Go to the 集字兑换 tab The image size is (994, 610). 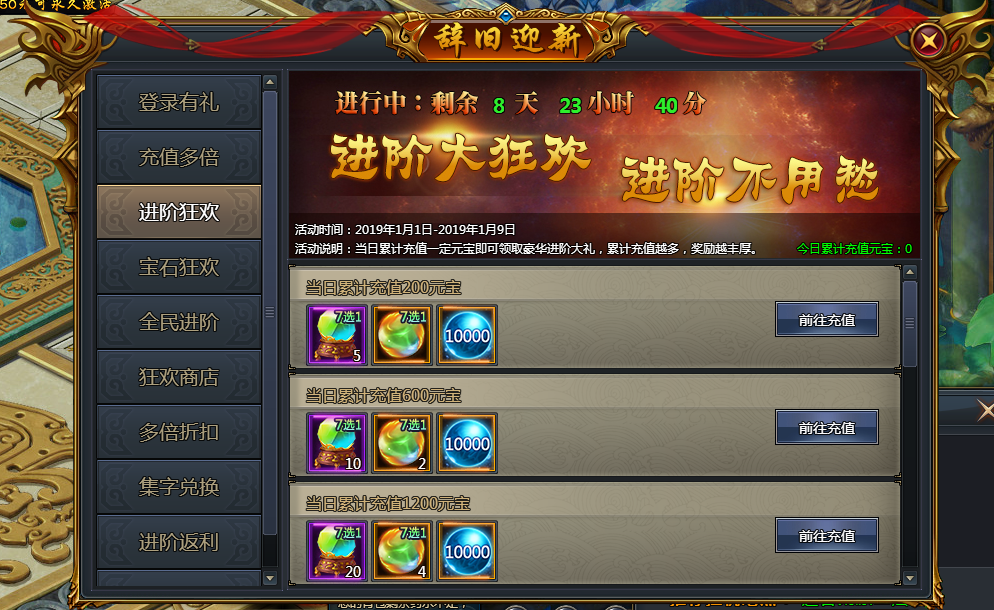pos(179,487)
